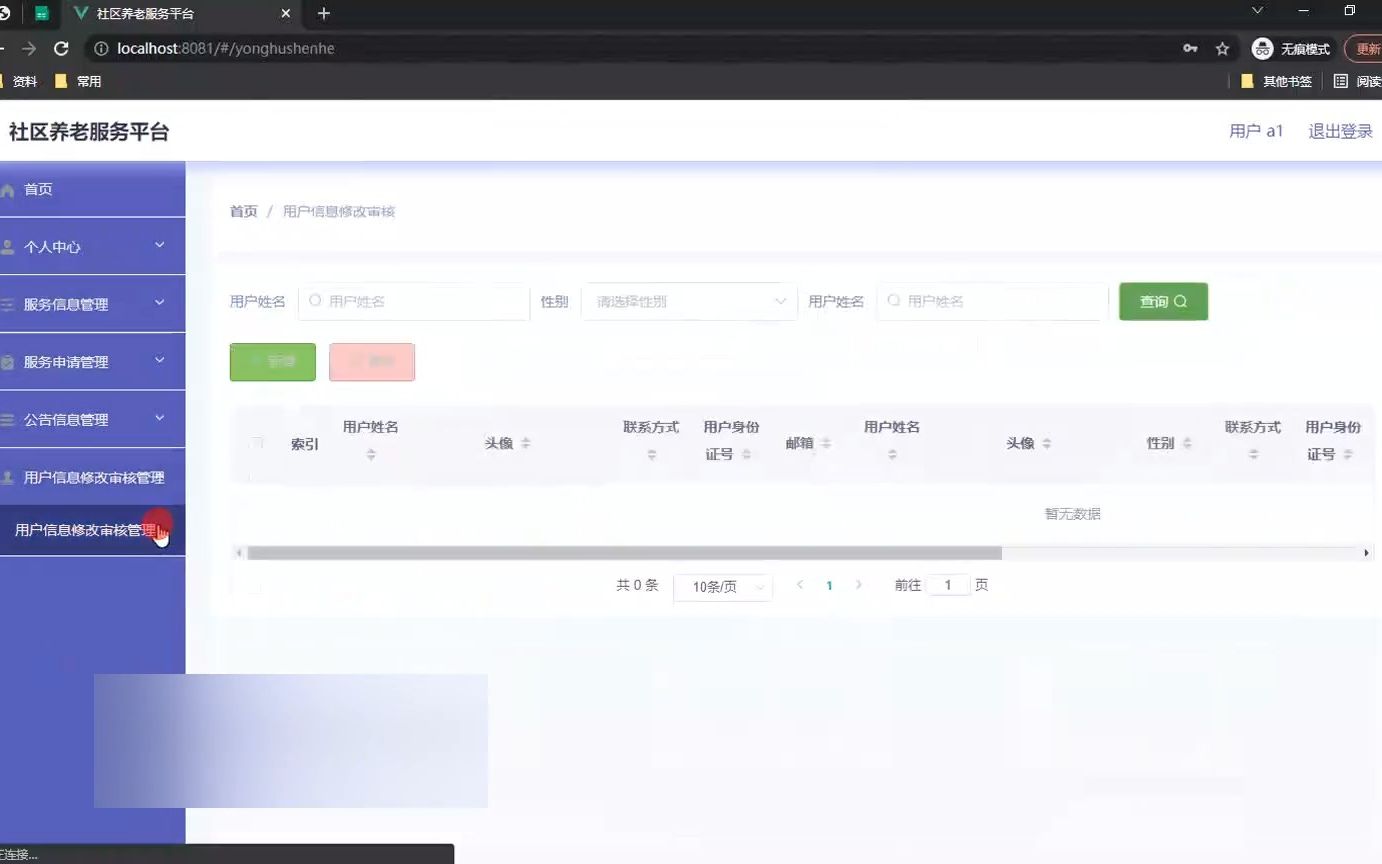This screenshot has width=1382, height=864.
Task: Click the scrollbar right arrow under table
Action: click(x=1366, y=553)
